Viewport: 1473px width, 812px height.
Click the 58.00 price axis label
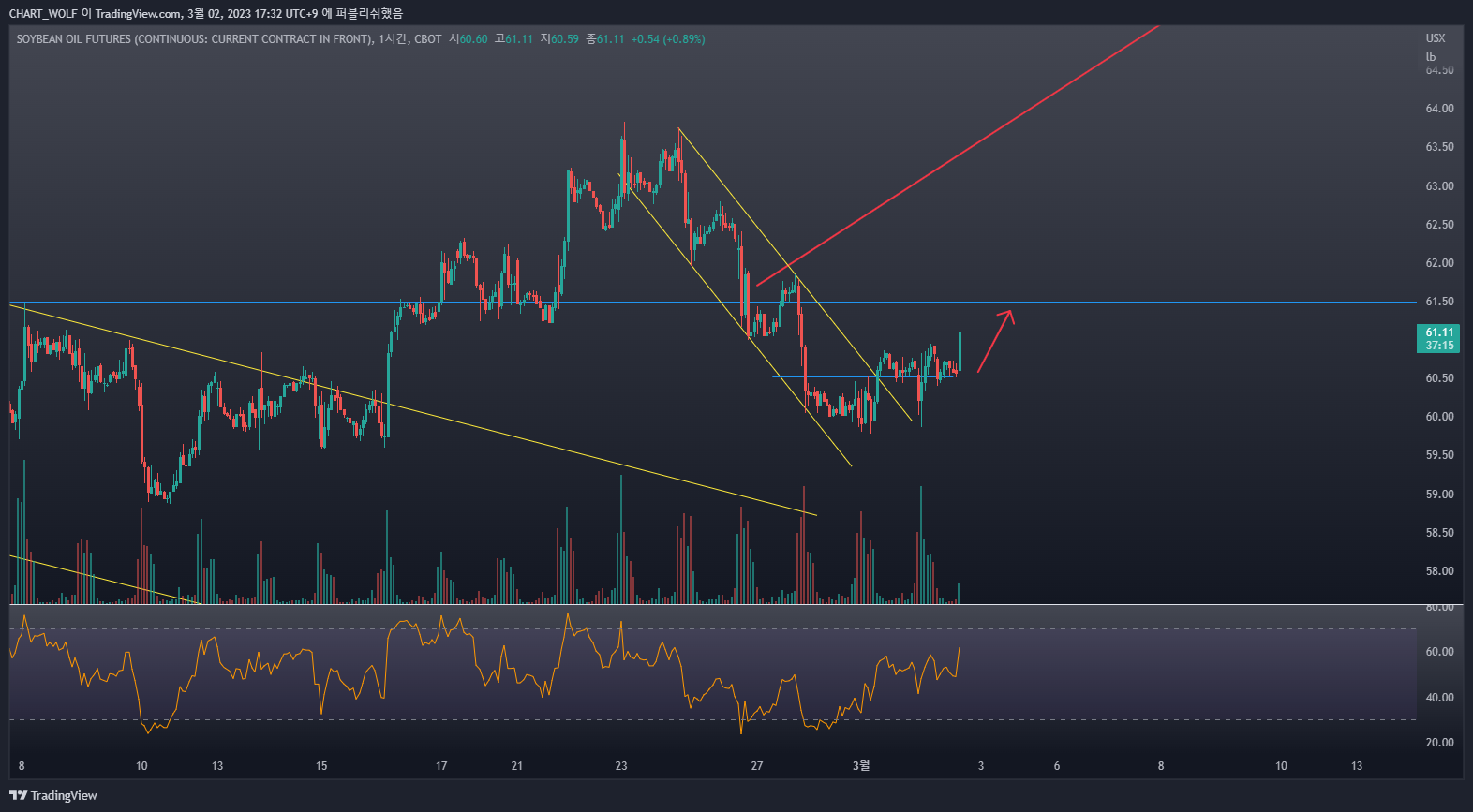click(x=1439, y=571)
